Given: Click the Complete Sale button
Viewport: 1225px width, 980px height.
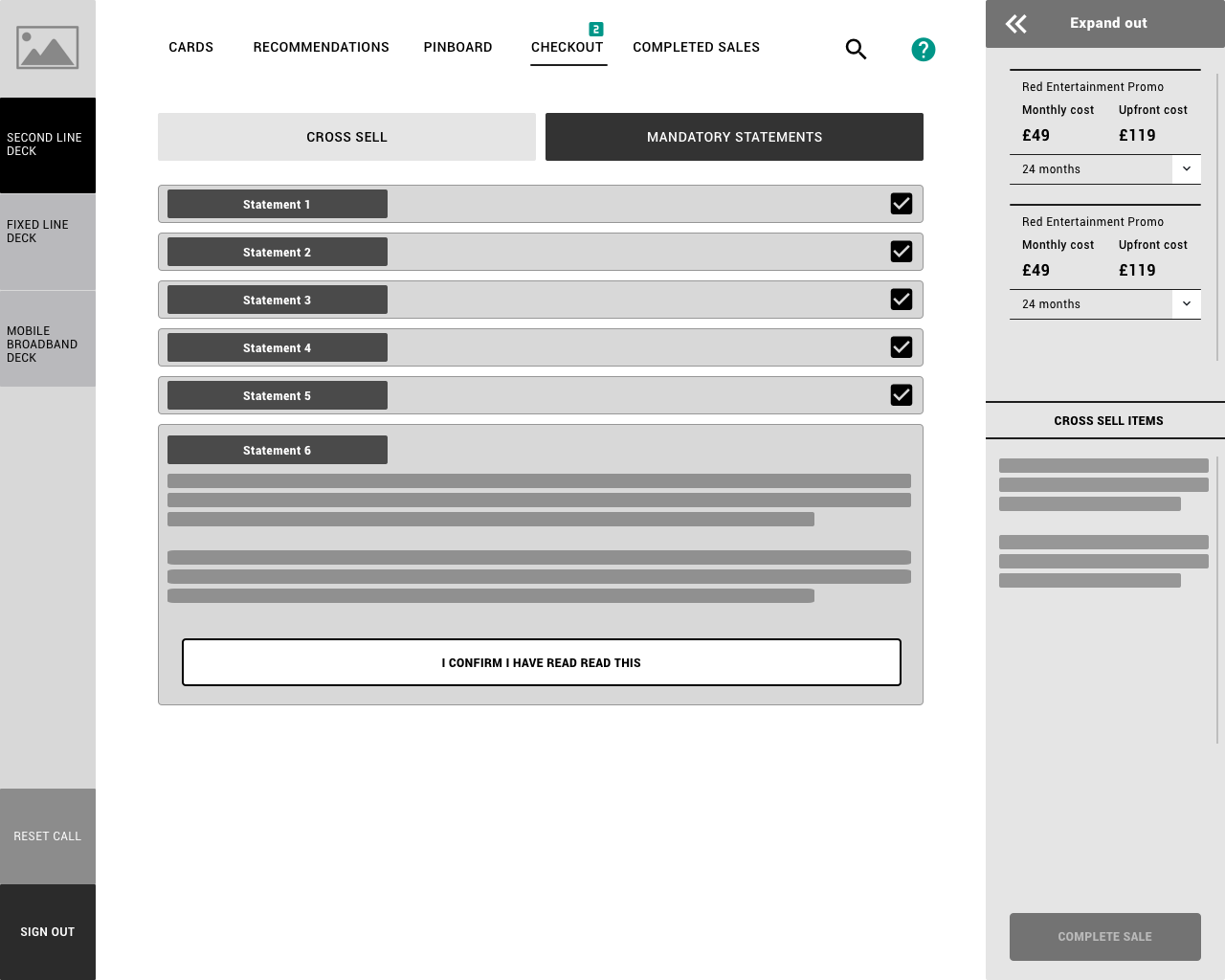Looking at the screenshot, I should point(1105,937).
